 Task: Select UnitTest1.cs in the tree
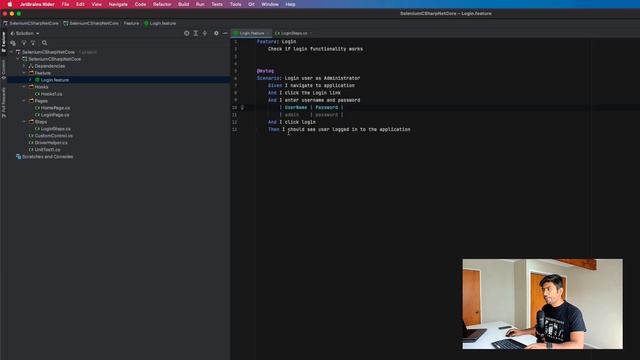(47, 150)
